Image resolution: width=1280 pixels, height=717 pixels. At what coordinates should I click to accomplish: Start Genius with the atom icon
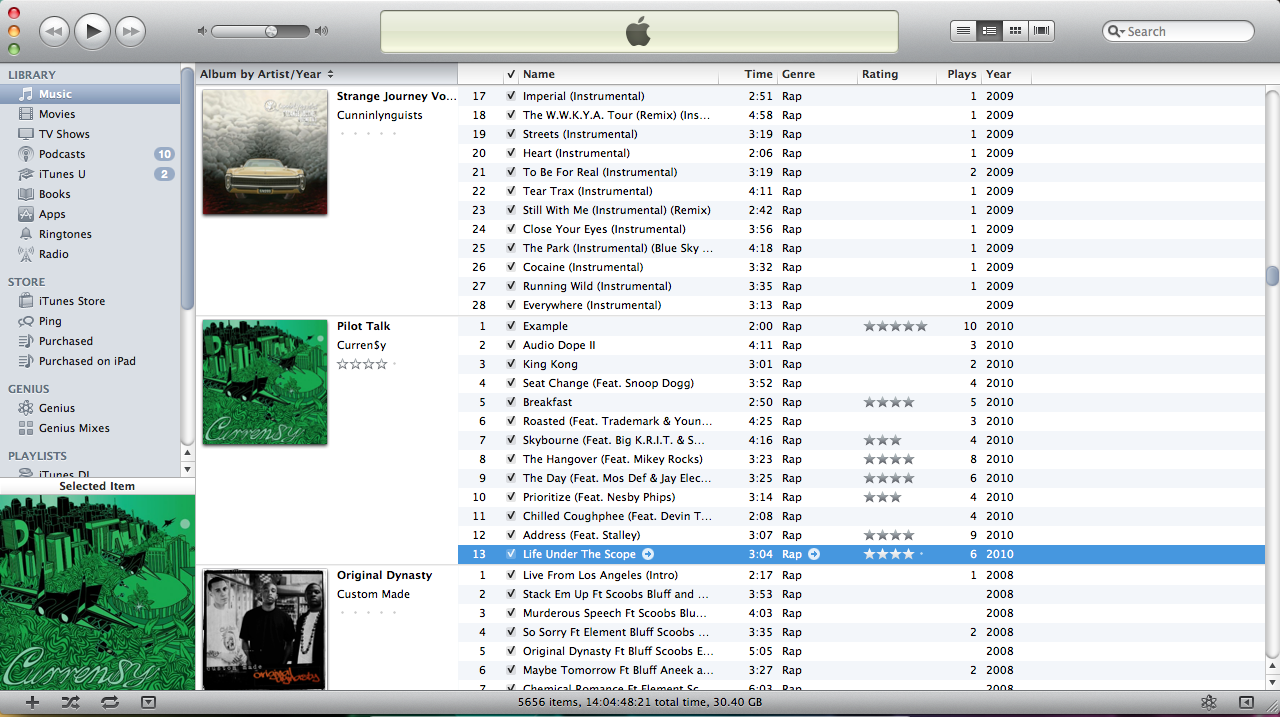[x=1209, y=702]
